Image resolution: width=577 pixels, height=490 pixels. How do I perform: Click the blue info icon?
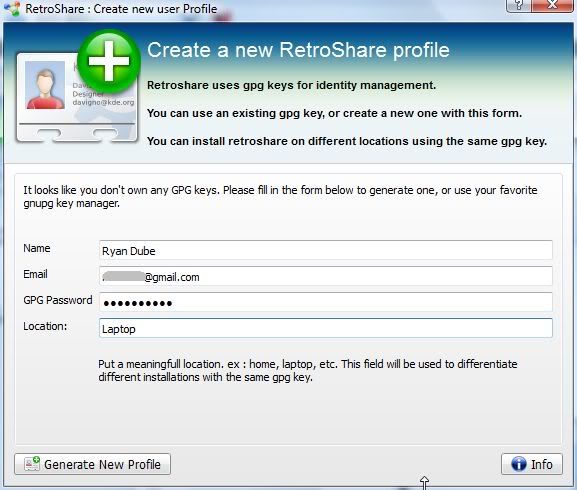coord(519,464)
